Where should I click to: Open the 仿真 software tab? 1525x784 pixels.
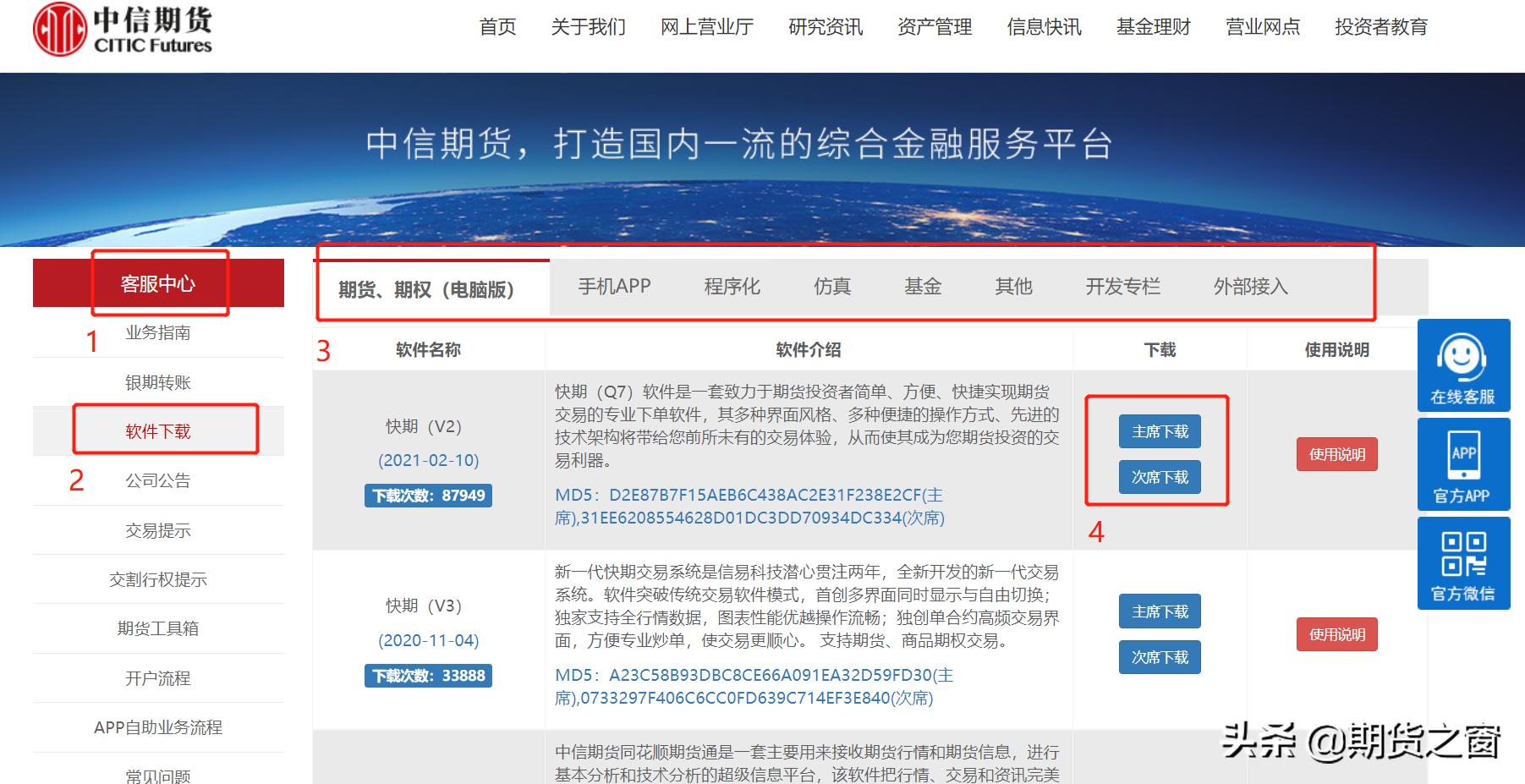pos(834,287)
